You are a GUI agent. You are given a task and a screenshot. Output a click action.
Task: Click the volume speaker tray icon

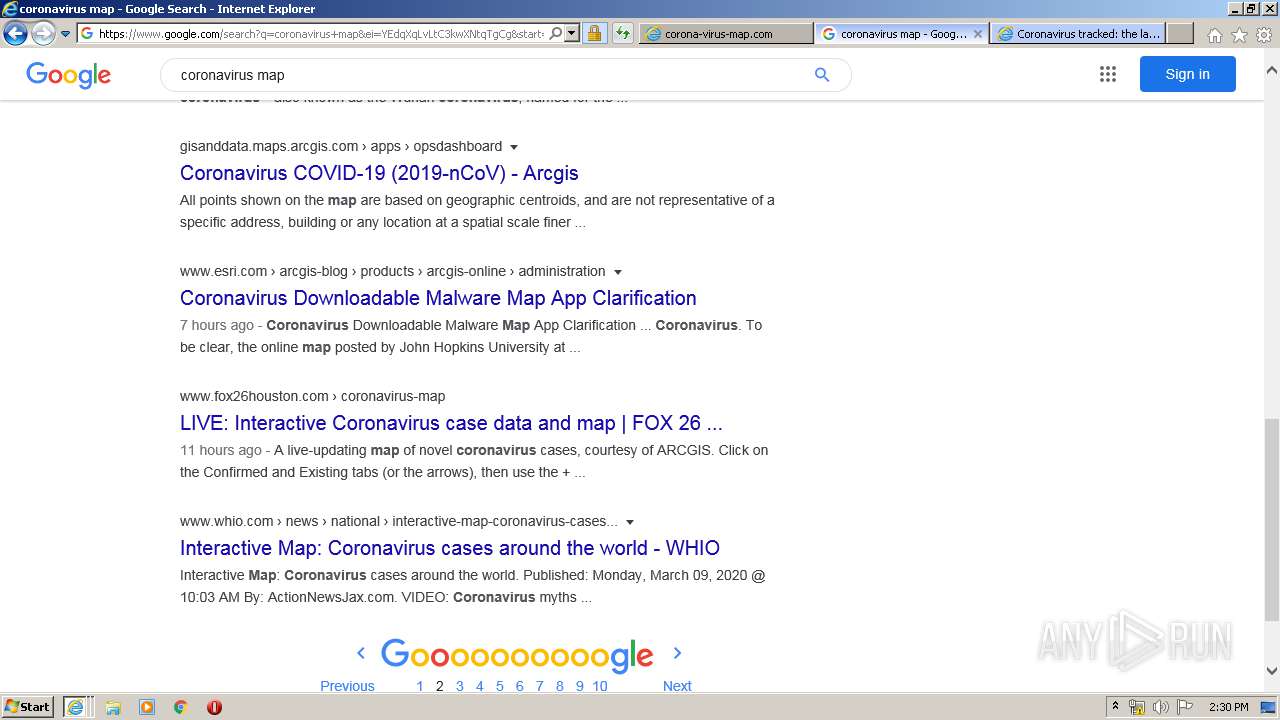[x=1160, y=707]
